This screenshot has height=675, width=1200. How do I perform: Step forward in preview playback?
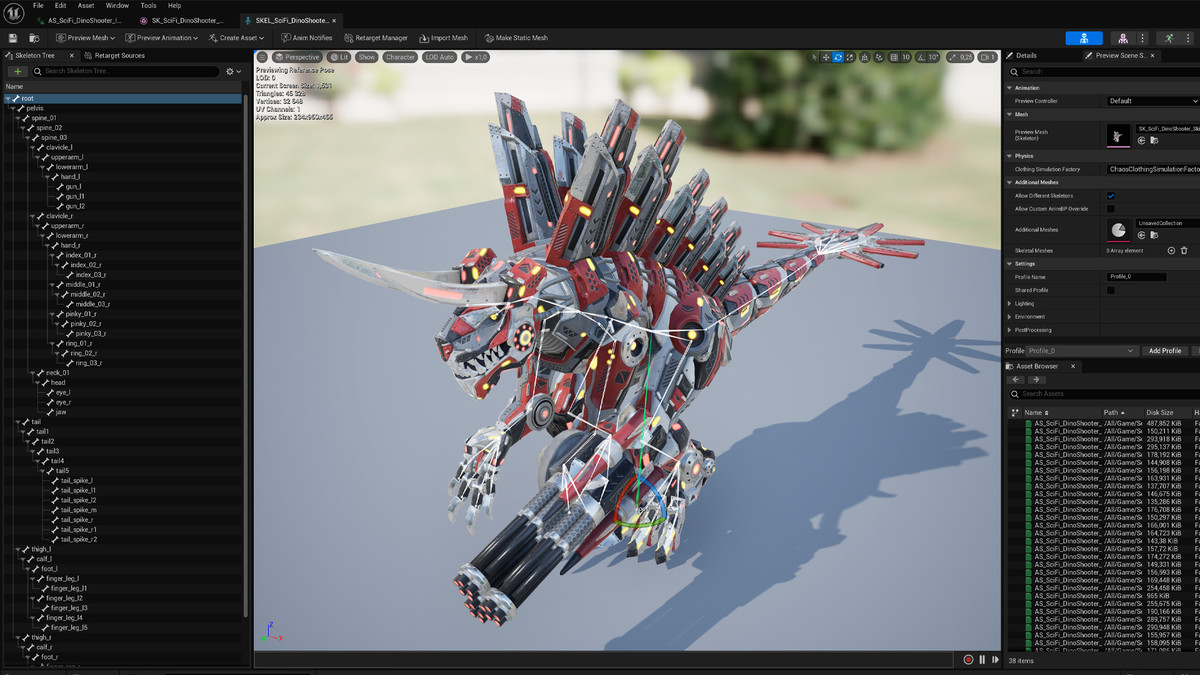click(995, 659)
